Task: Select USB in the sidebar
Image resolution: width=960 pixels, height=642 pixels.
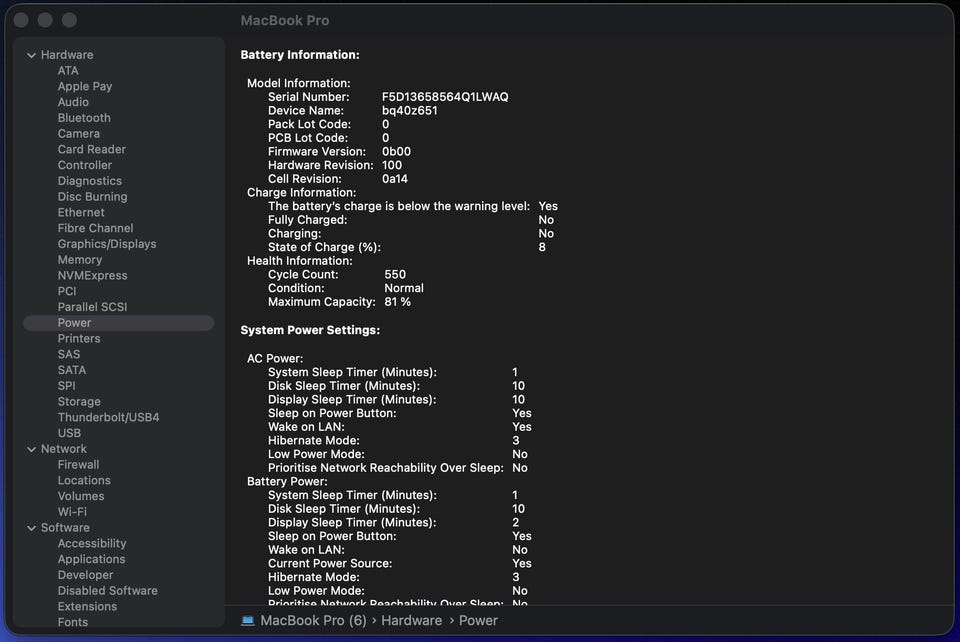Action: point(69,433)
